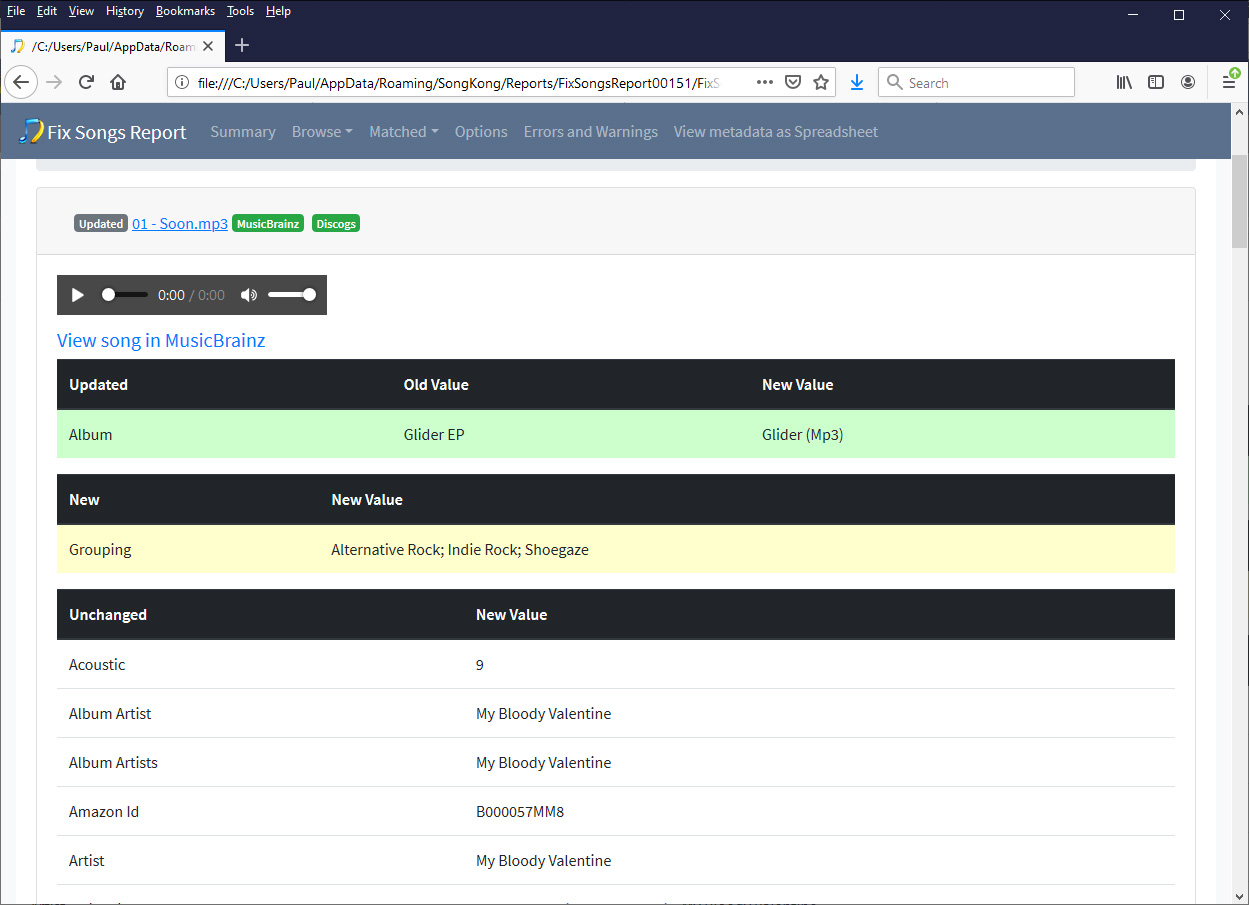Click the Glider EP old value cell
Image resolution: width=1249 pixels, height=905 pixels.
point(435,435)
